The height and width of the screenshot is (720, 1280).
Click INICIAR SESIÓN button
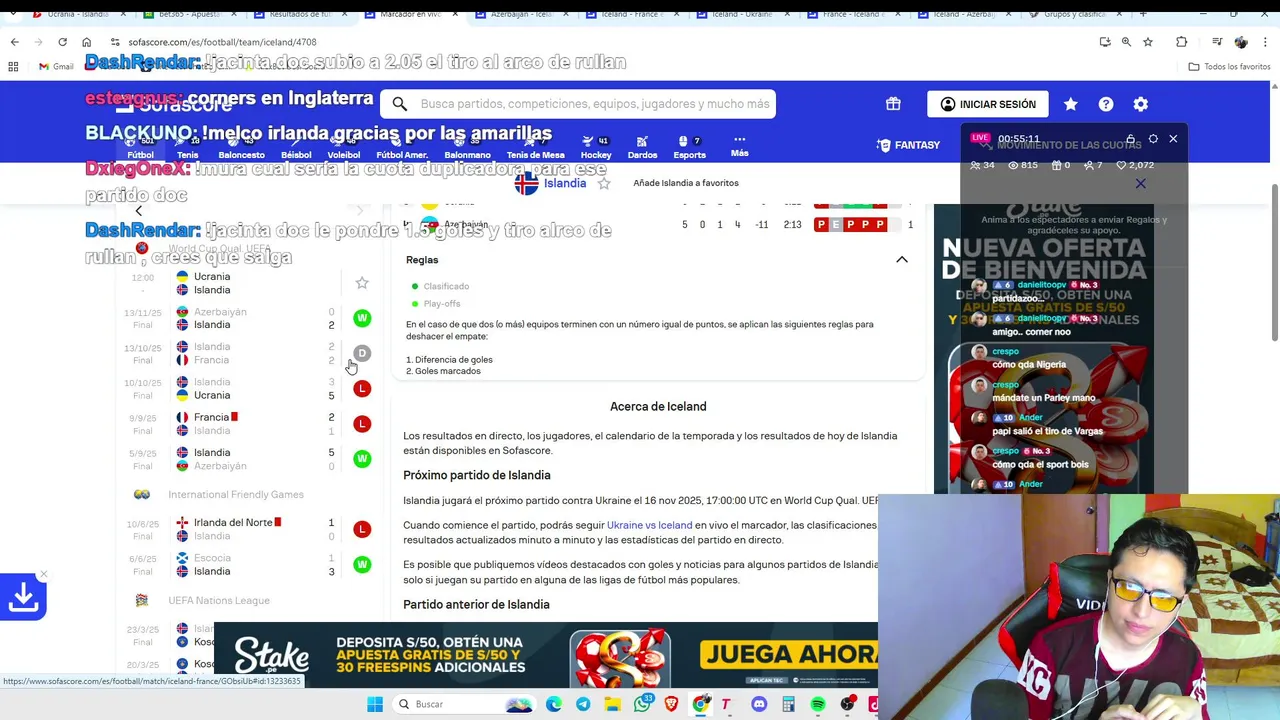(x=988, y=104)
